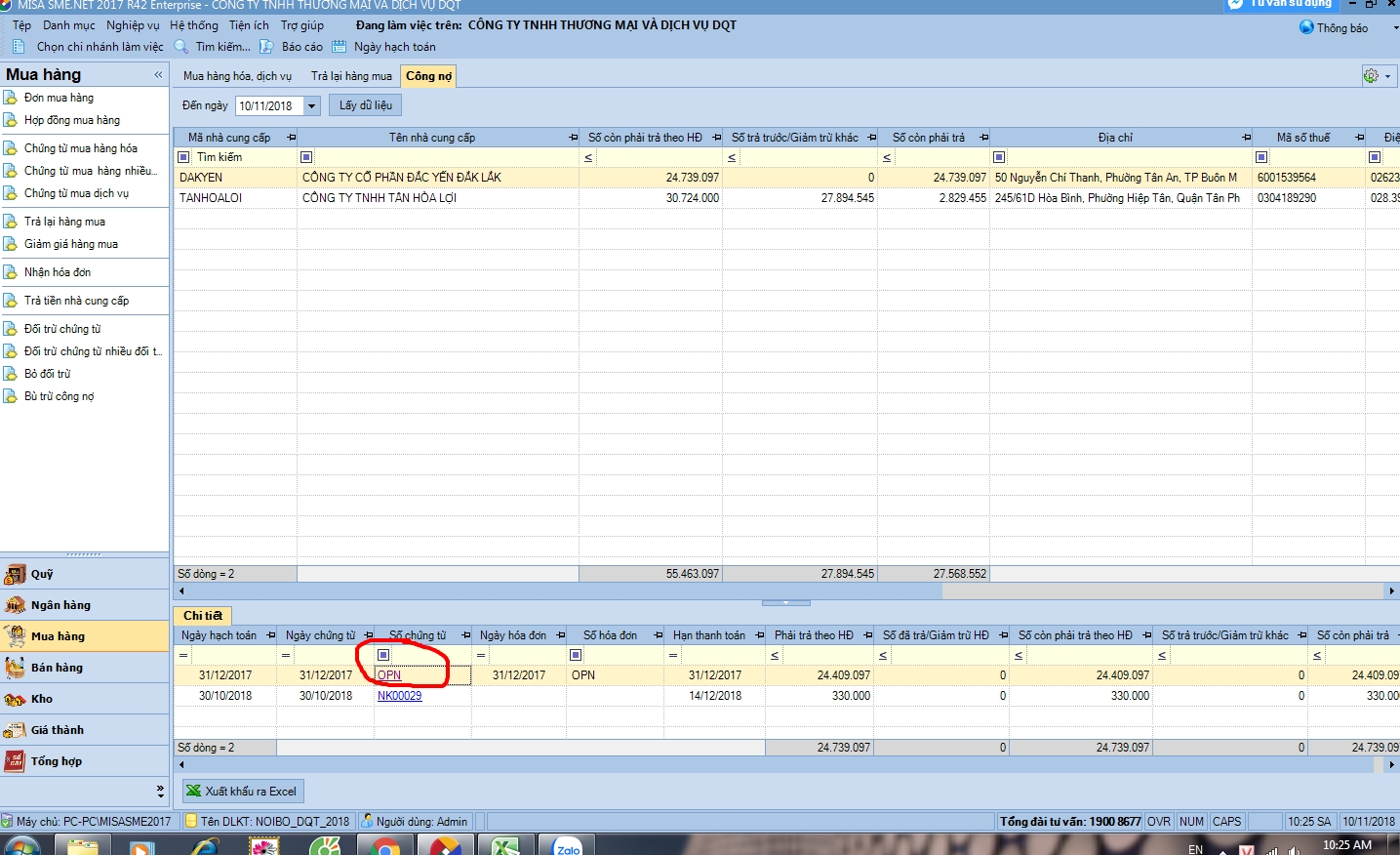Select the TANHOALOI supplier row
This screenshot has width=1400, height=855.
[x=786, y=198]
